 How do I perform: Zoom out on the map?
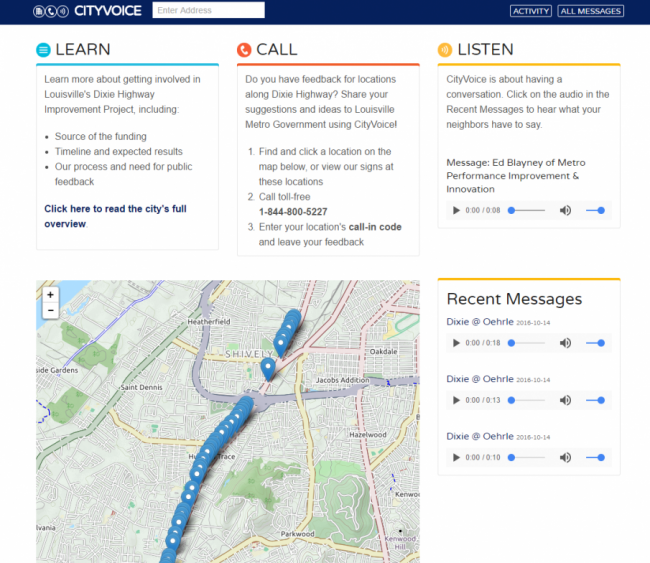pyautogui.click(x=51, y=311)
